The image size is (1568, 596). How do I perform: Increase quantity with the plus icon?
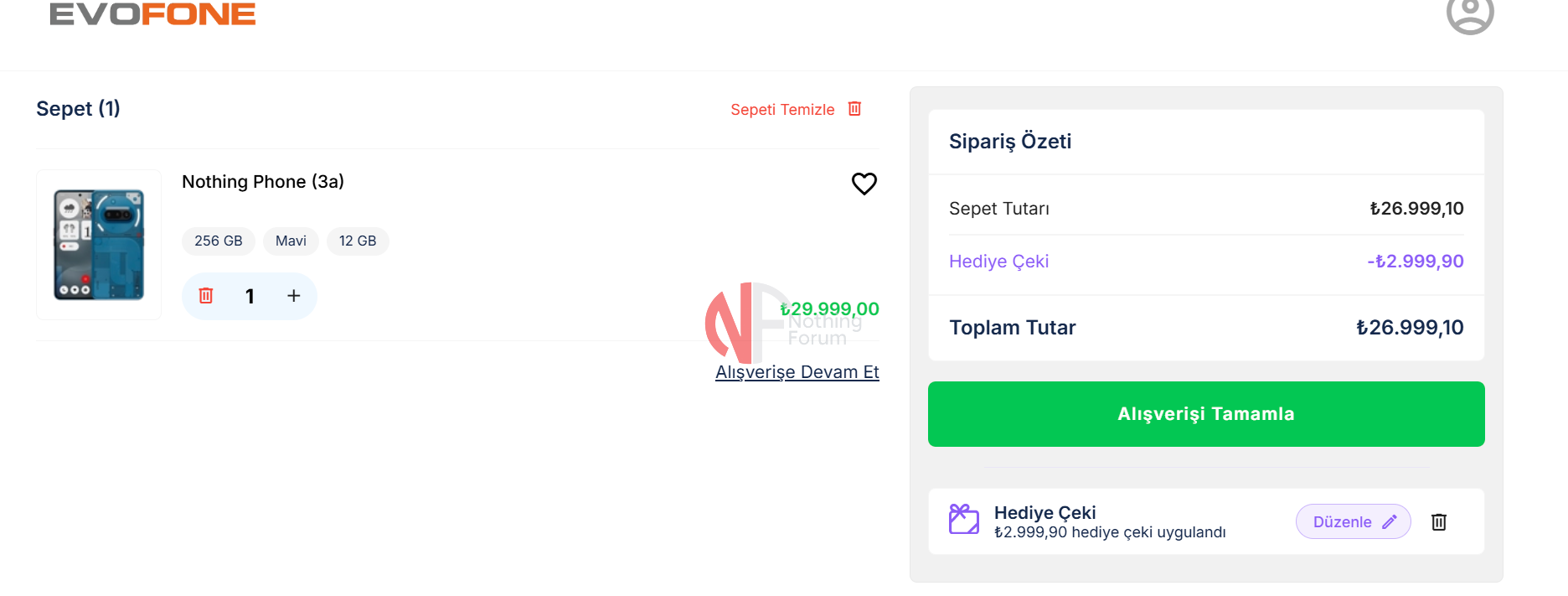coord(293,296)
